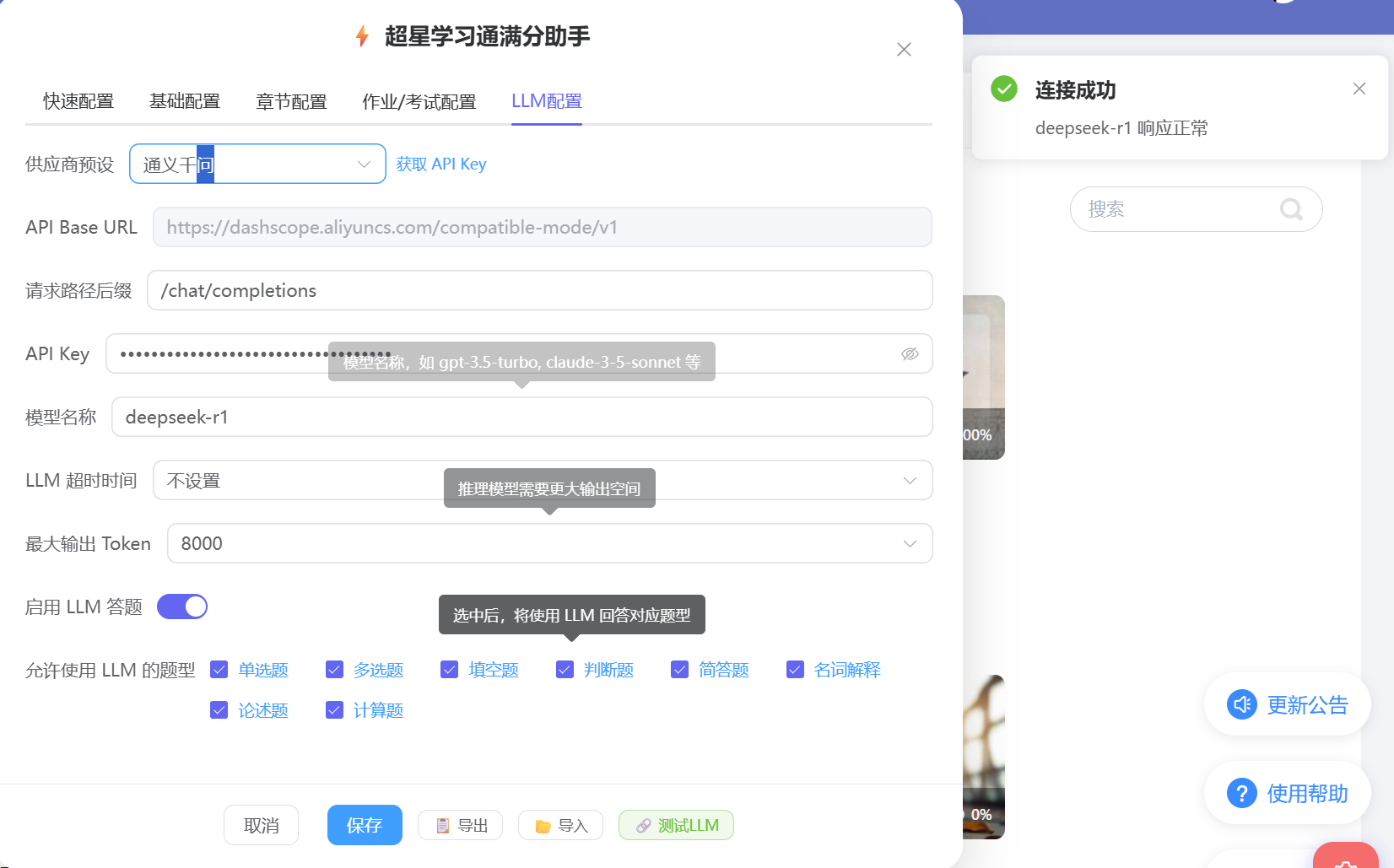
Task: Expand the 最大输出 Token dropdown
Action: click(550, 543)
